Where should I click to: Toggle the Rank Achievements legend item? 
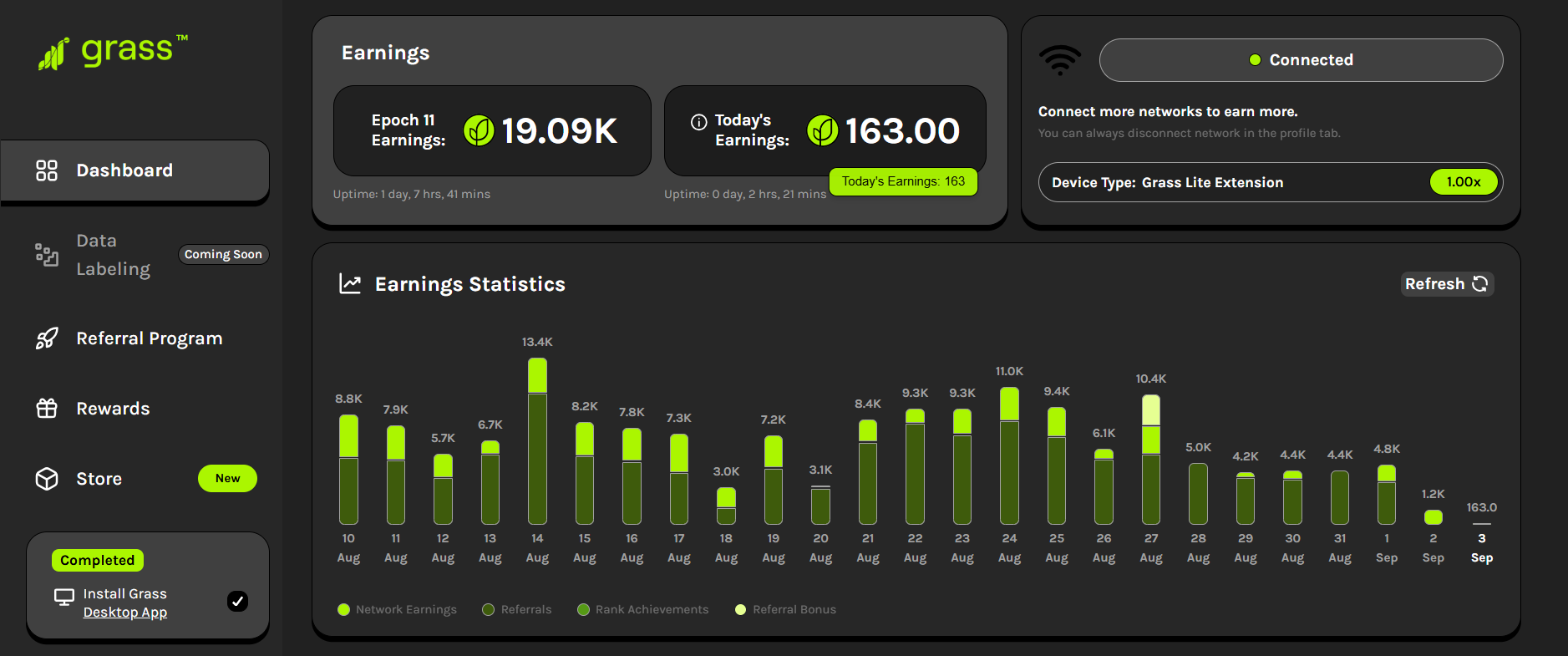[x=642, y=609]
